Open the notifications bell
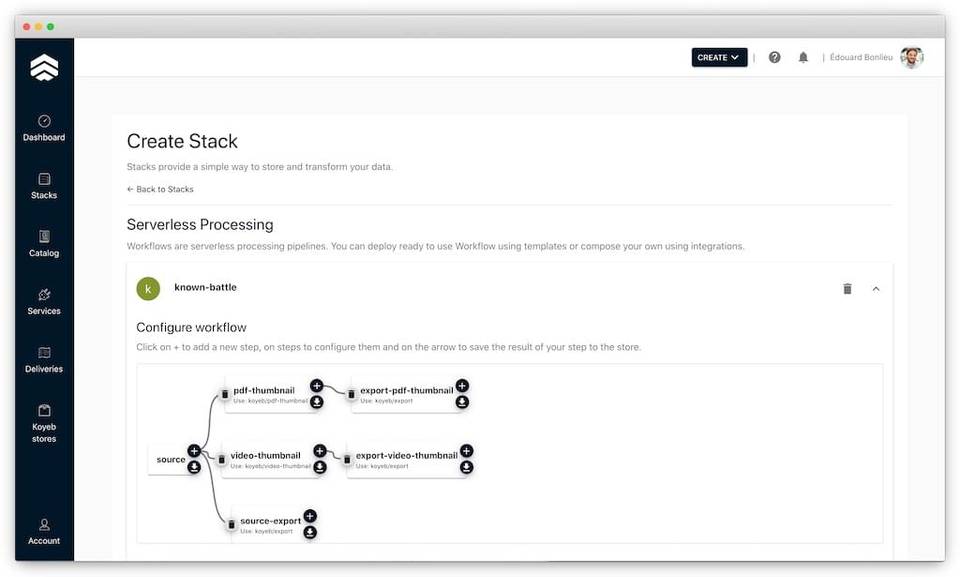This screenshot has width=960, height=577. pyautogui.click(x=803, y=58)
